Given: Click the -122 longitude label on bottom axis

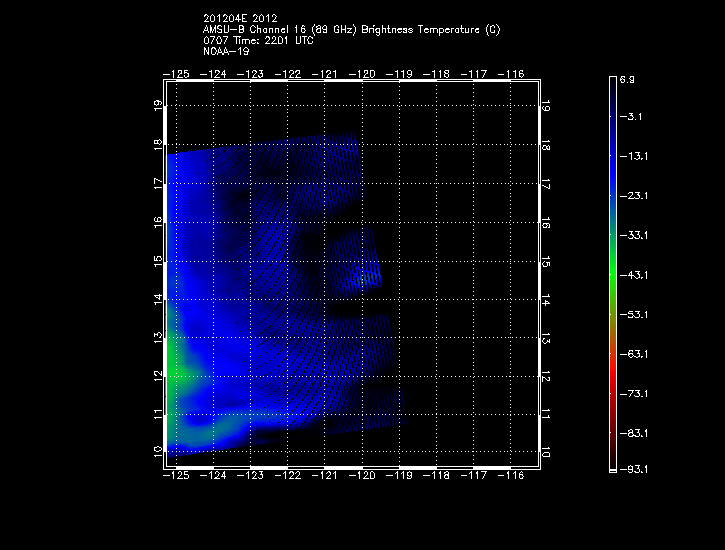Looking at the screenshot, I should pyautogui.click(x=288, y=475).
